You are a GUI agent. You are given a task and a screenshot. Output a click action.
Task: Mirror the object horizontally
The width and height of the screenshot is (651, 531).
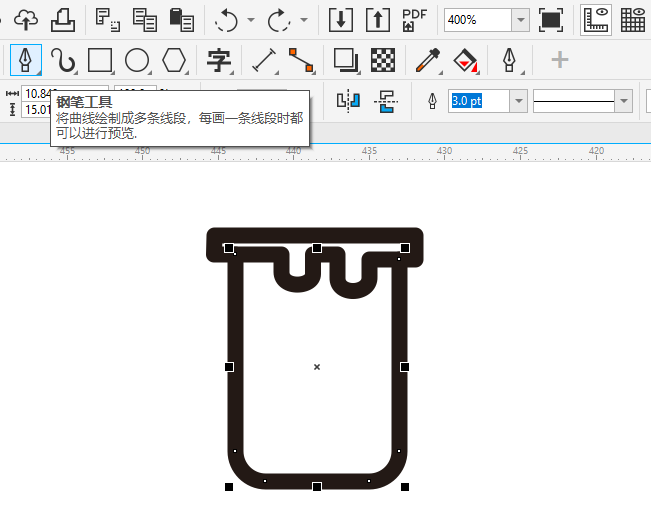point(348,101)
